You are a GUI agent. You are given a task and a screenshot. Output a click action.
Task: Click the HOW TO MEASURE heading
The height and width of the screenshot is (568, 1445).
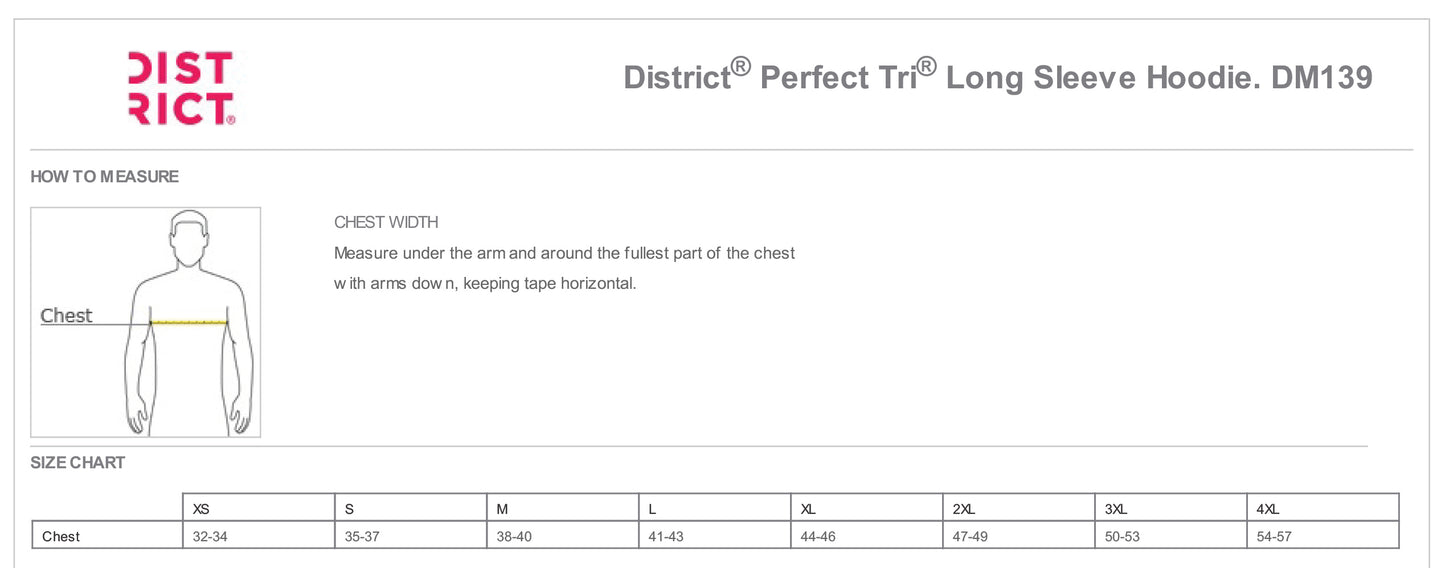click(x=105, y=177)
